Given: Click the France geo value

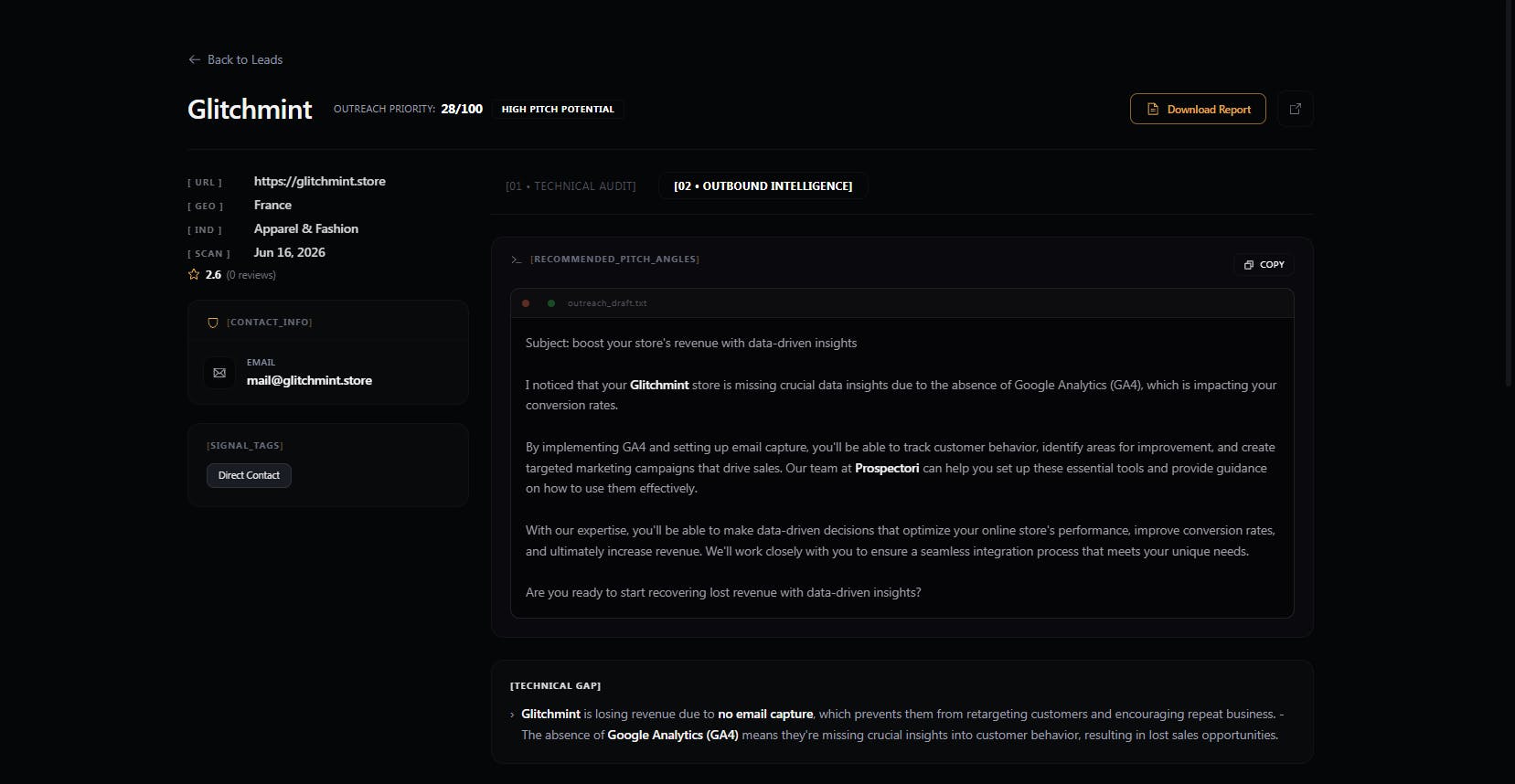Looking at the screenshot, I should tap(272, 205).
